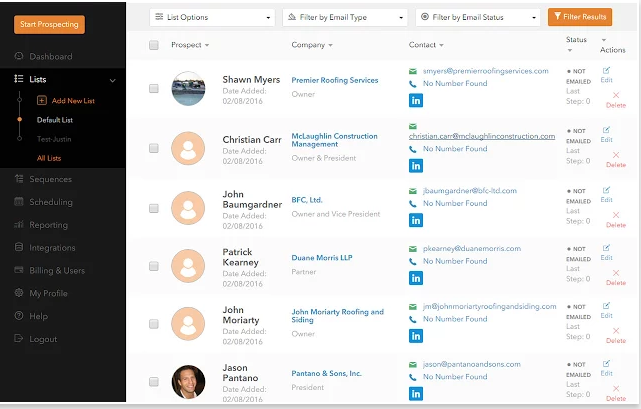Click Jason Pantano's profile photo thumbnail
Screen dimensions: 641x409
pyautogui.click(x=188, y=382)
